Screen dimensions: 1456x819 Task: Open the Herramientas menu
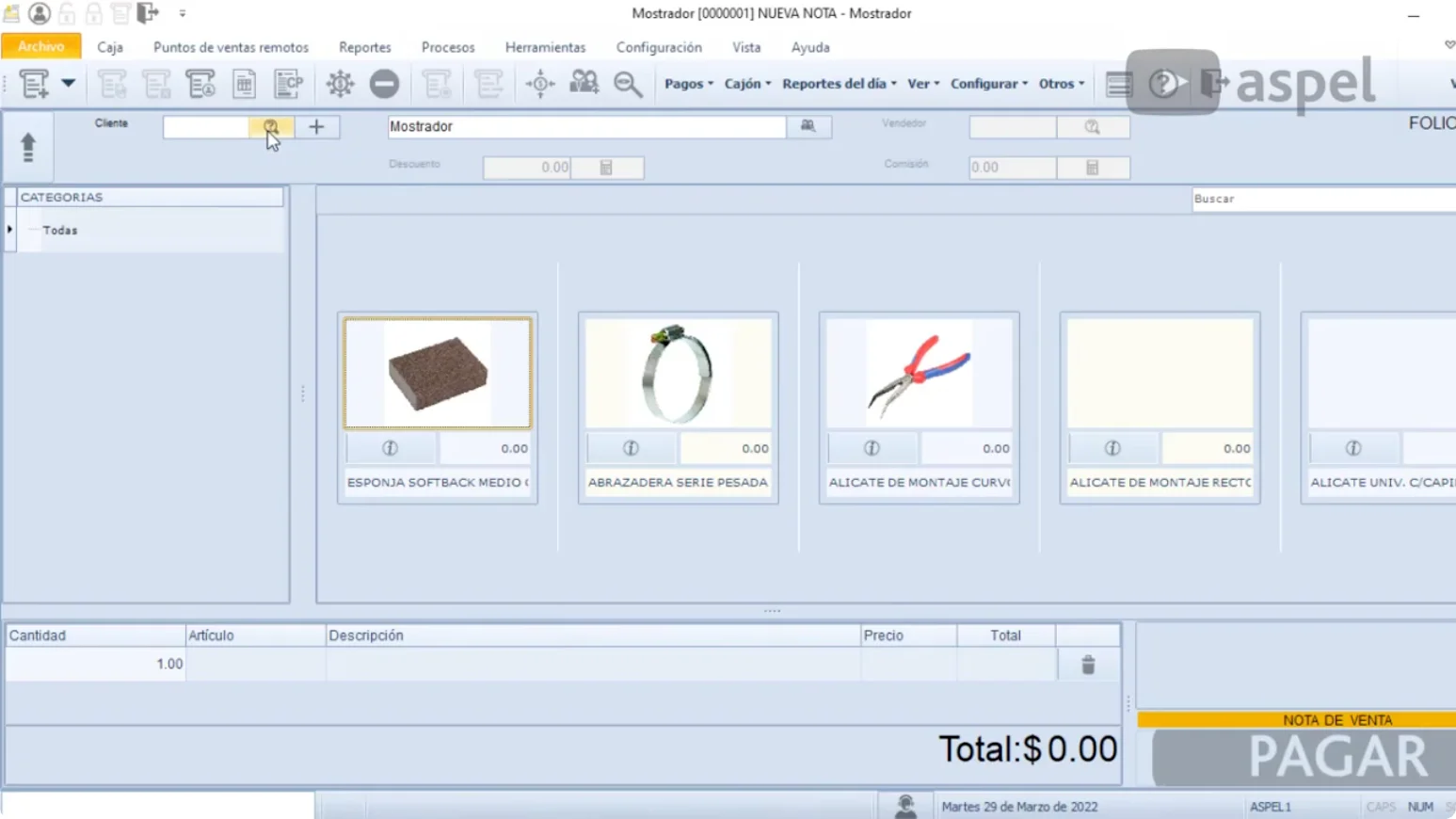point(545,47)
